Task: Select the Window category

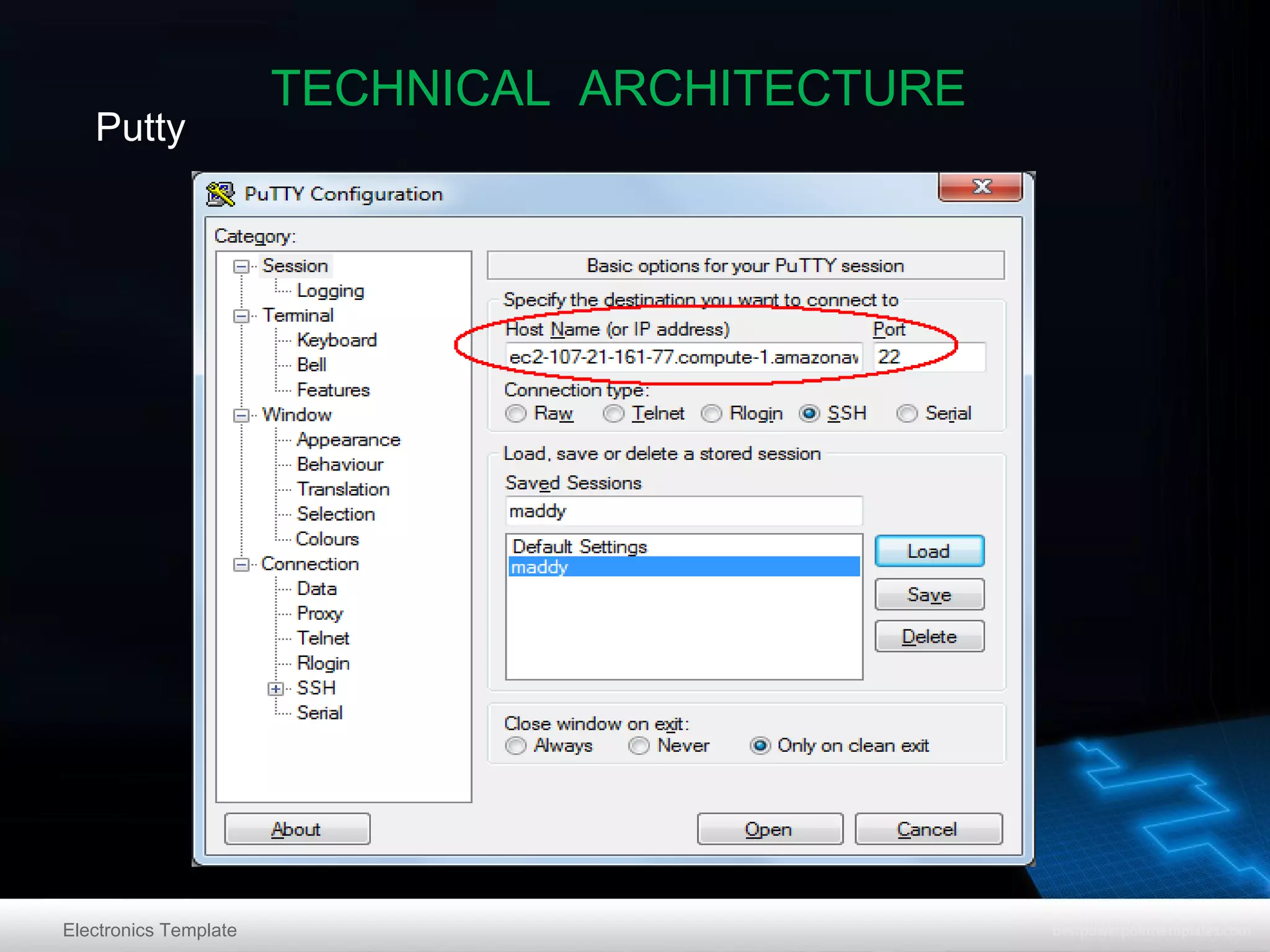Action: 297,415
